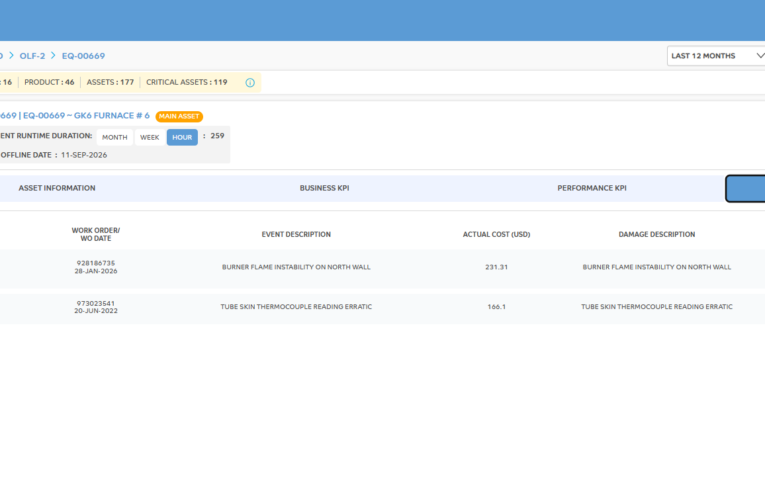The width and height of the screenshot is (765, 495).
Task: Click damage description Tube Skin Thermocouple Erratic
Action: 657,307
